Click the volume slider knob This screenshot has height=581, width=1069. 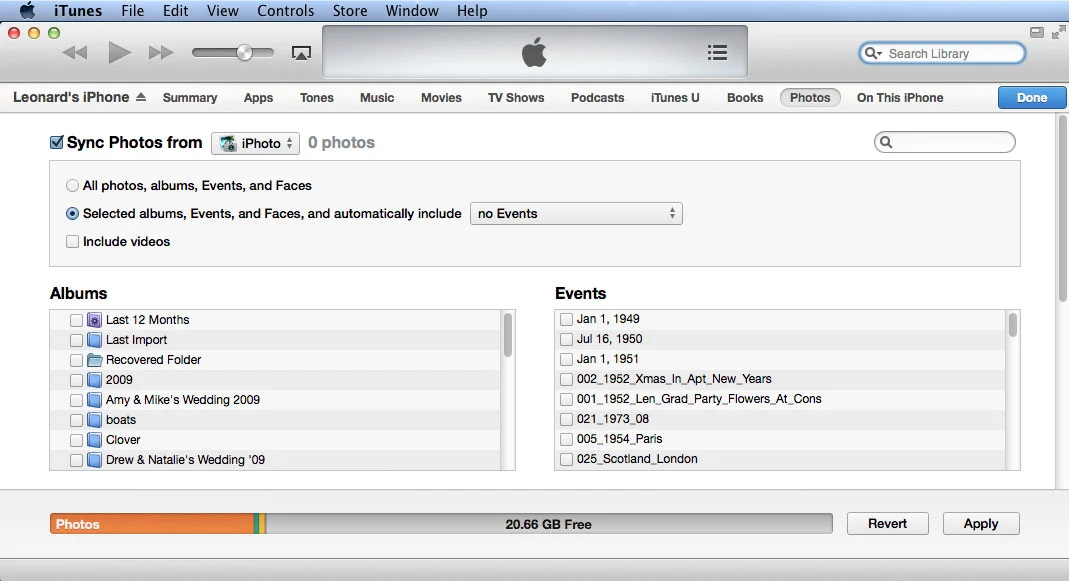[x=244, y=53]
